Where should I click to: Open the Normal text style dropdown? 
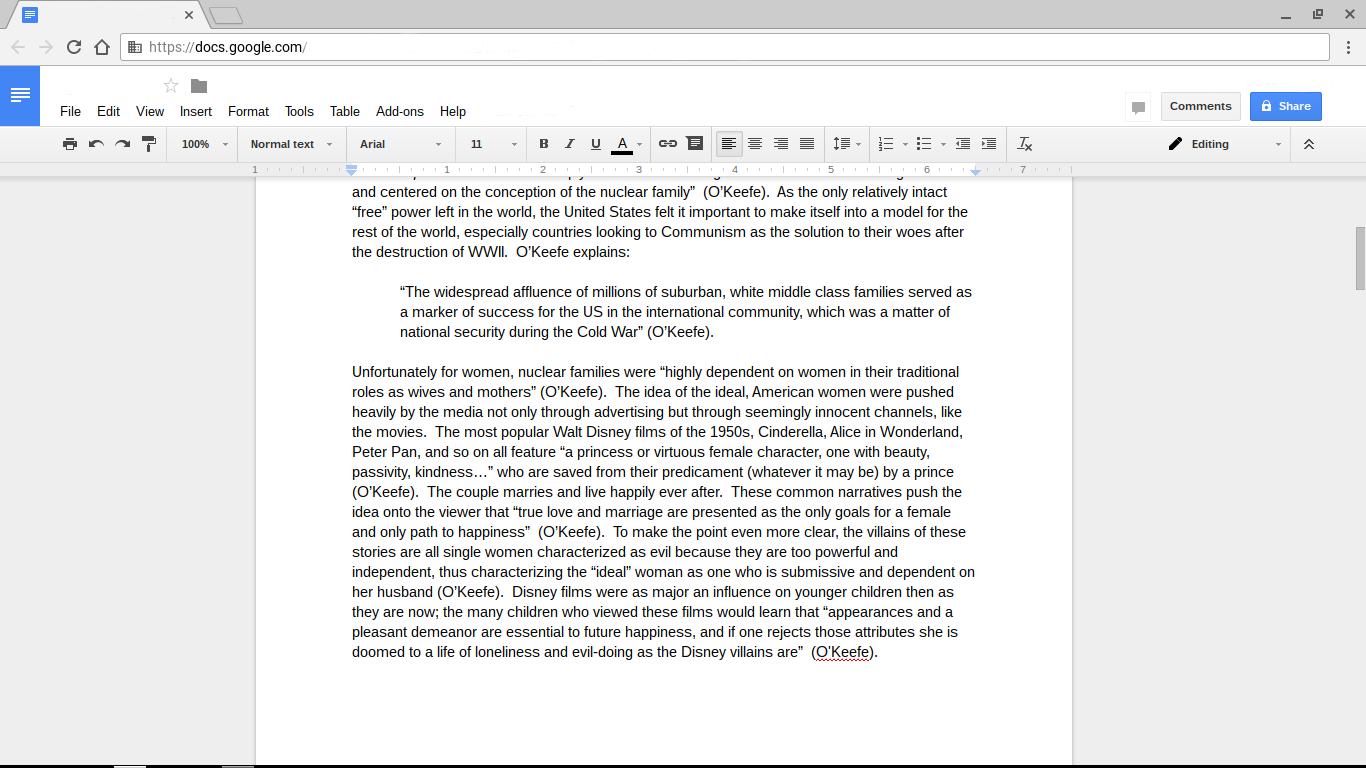pos(289,144)
